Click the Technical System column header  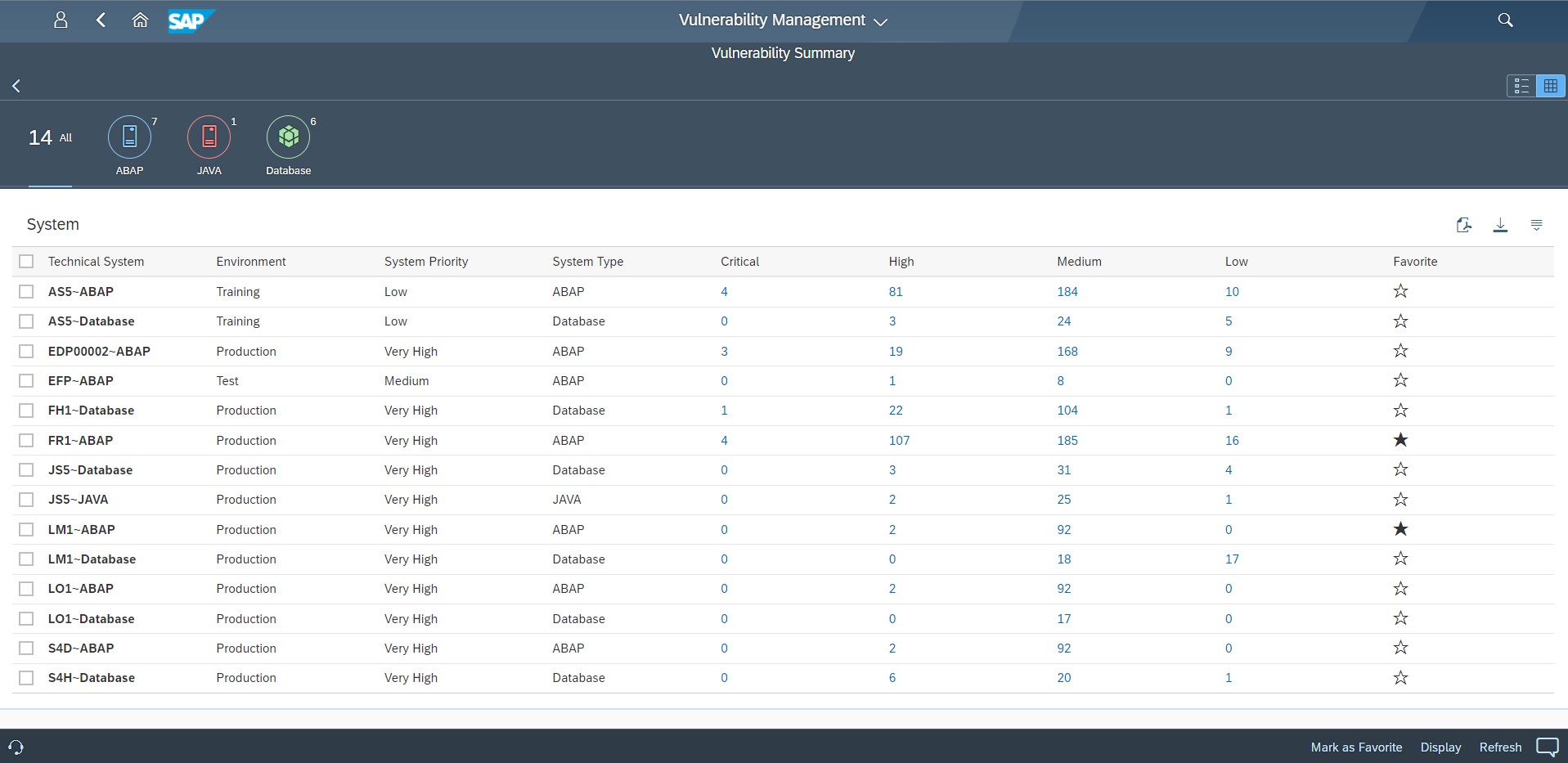[96, 261]
